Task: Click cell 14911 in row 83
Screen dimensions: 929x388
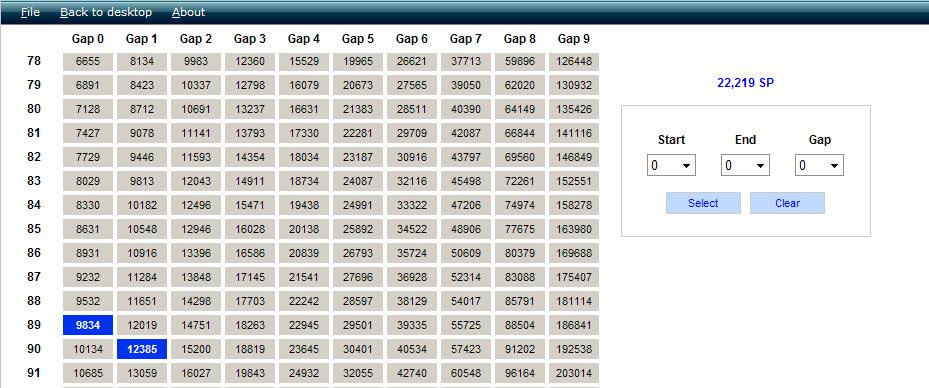Action: coord(249,181)
